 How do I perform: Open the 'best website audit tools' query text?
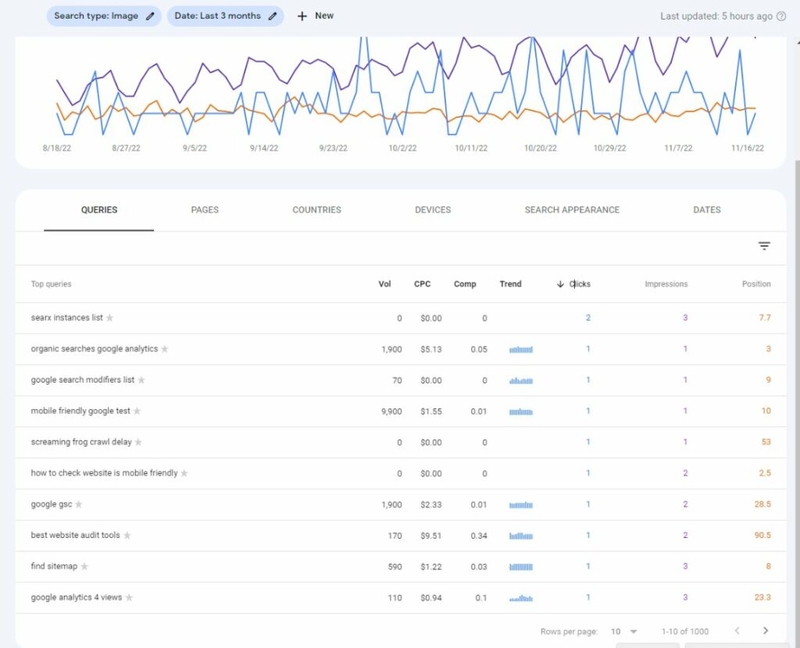(x=75, y=535)
